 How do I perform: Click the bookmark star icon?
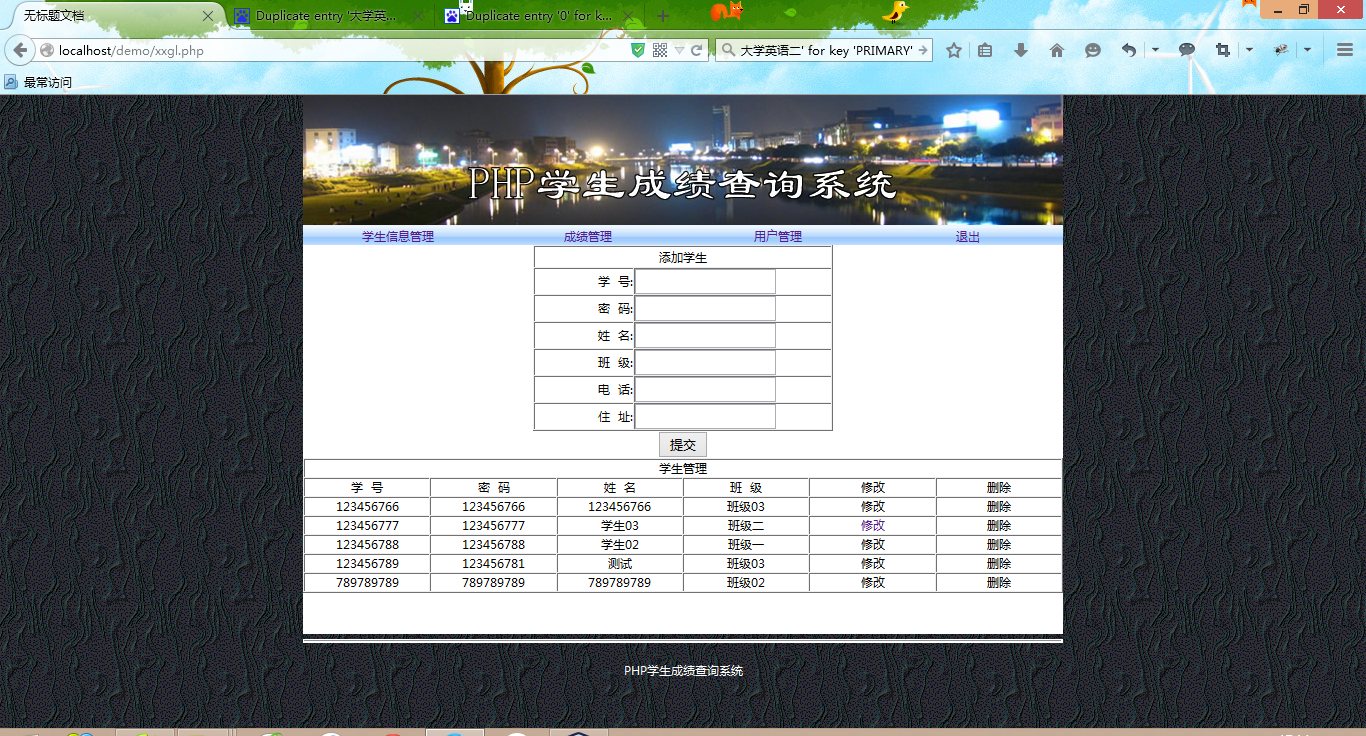(x=953, y=49)
